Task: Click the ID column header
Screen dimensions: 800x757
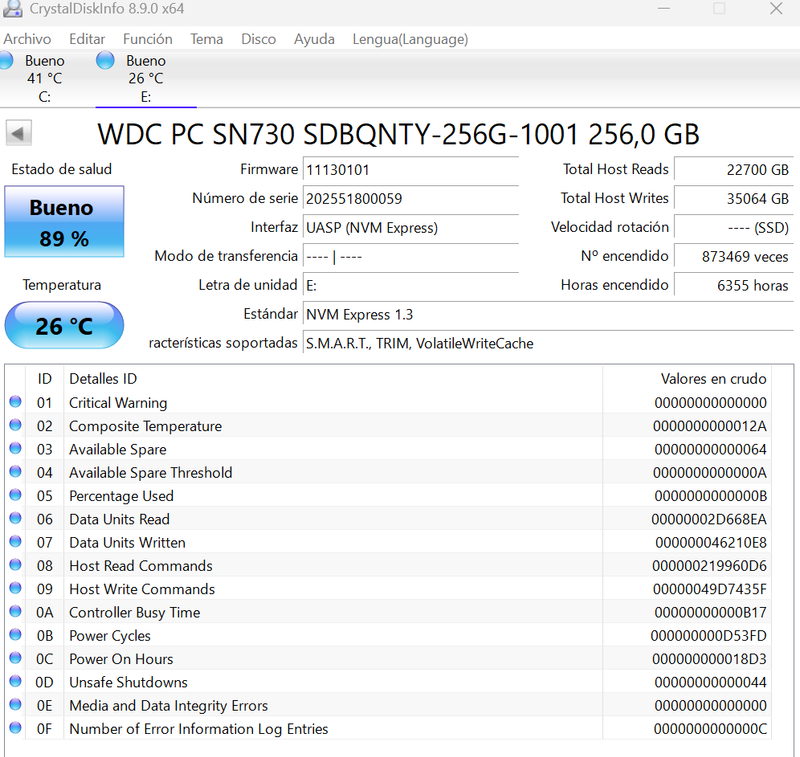Action: coord(44,378)
